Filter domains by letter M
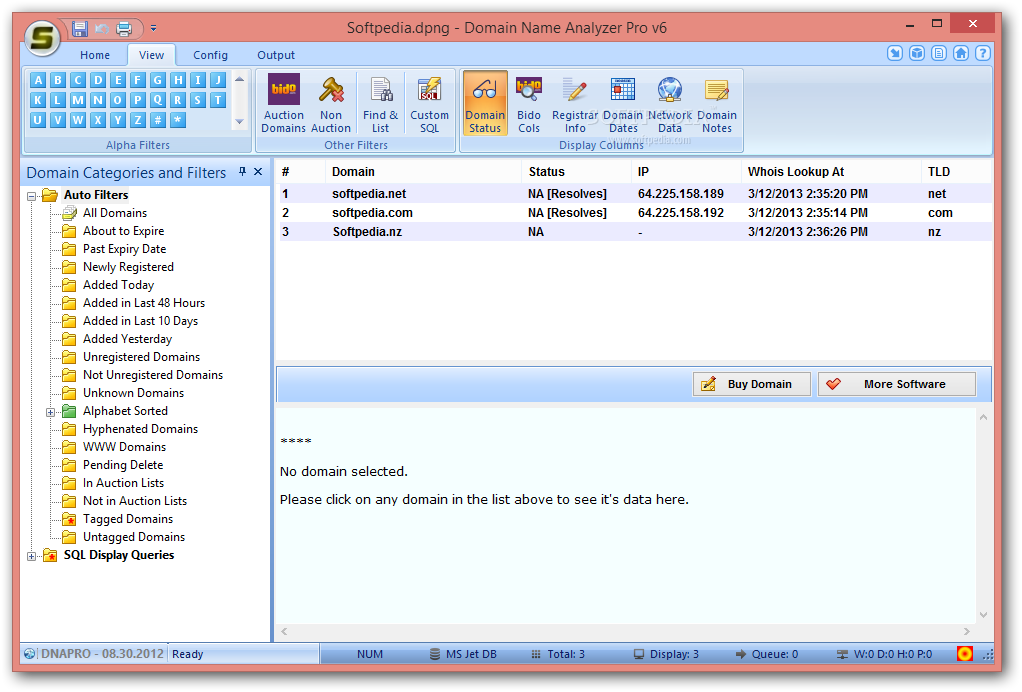The image size is (1022, 692). [x=78, y=100]
